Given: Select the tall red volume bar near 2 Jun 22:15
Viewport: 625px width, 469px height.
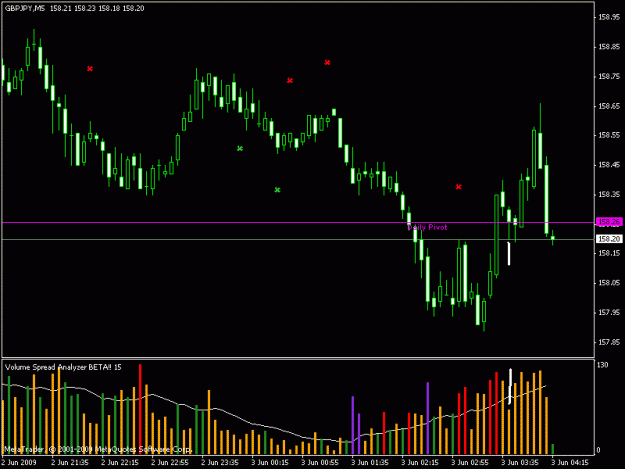Looking at the screenshot, I should coord(140,409).
